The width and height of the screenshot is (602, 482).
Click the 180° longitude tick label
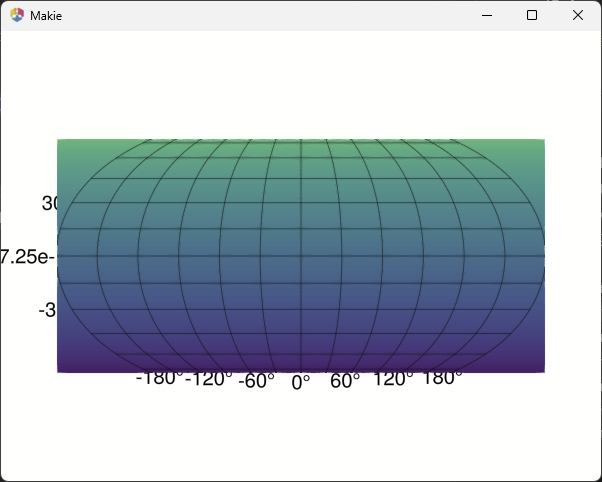coord(442,379)
